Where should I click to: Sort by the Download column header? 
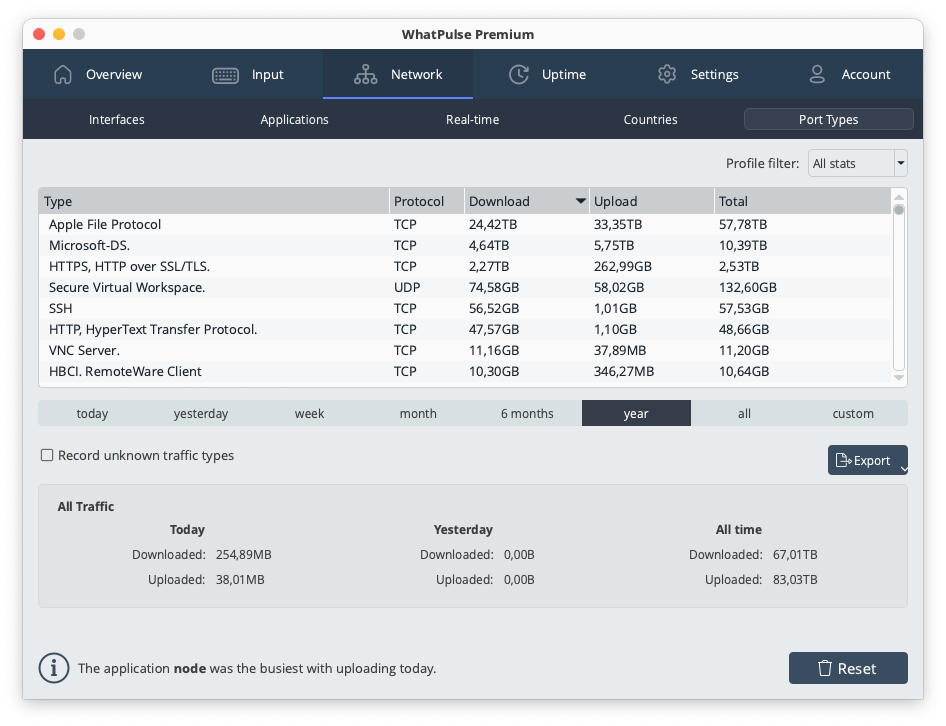coord(526,202)
